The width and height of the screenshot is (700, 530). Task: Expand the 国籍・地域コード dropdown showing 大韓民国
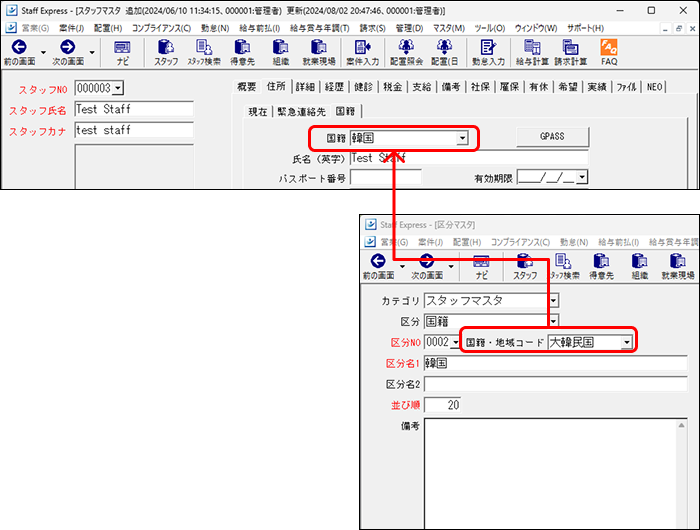[x=626, y=343]
